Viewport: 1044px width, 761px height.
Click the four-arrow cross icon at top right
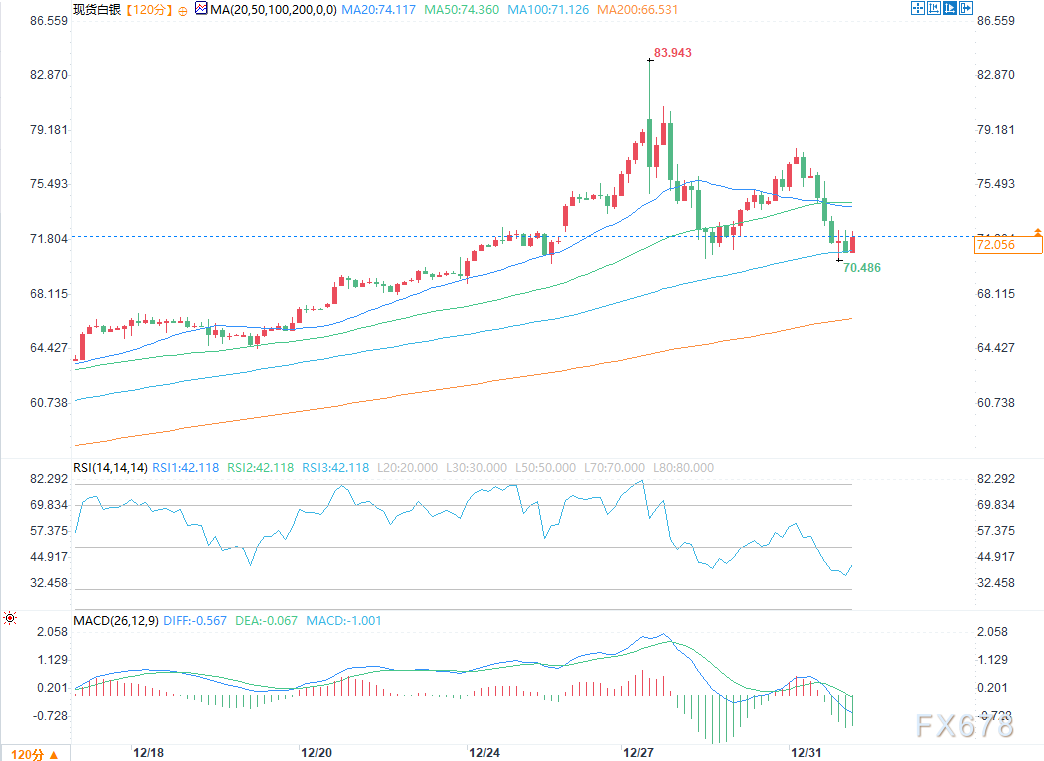coord(918,9)
